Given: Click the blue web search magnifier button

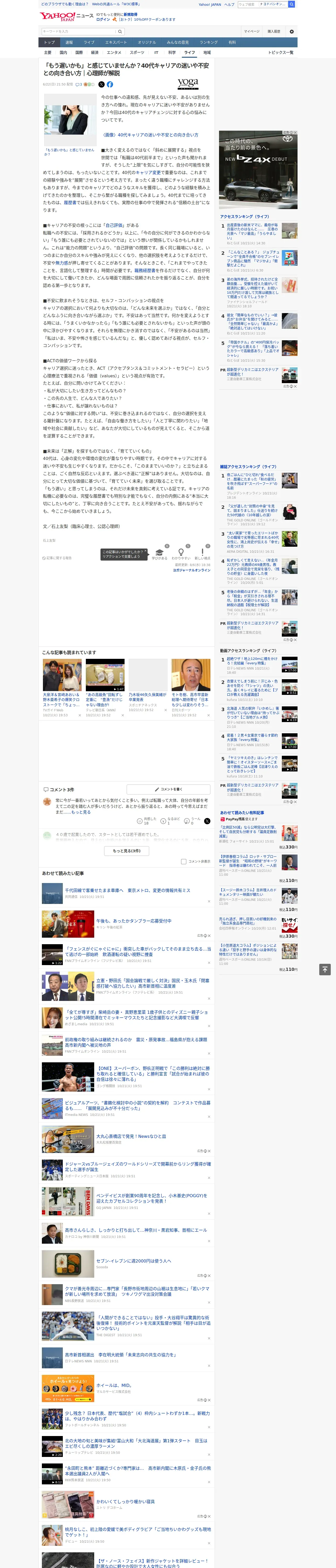Looking at the screenshot, I should pyautogui.click(x=292, y=4).
